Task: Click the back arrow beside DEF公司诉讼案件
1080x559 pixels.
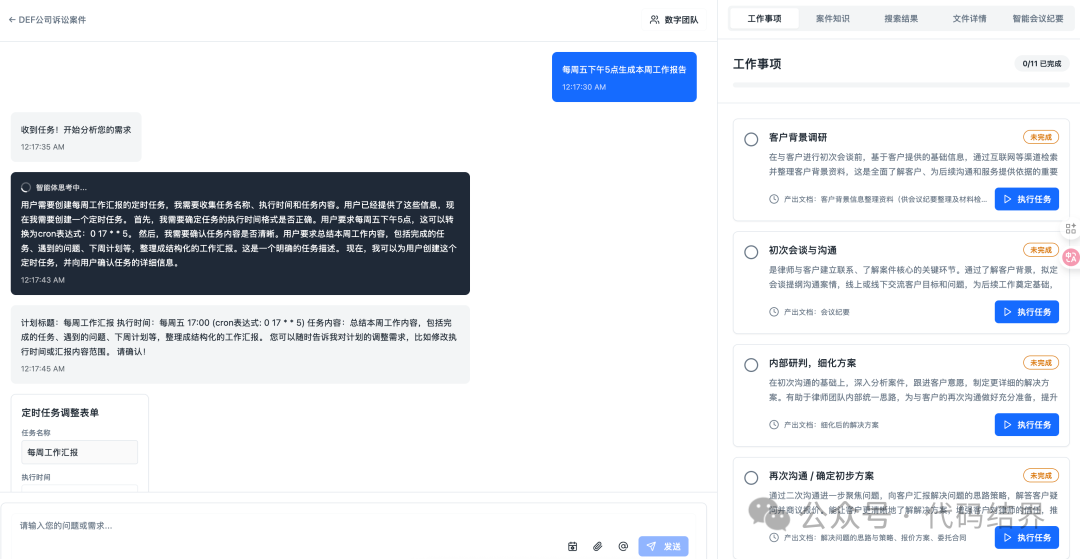Action: click(12, 19)
